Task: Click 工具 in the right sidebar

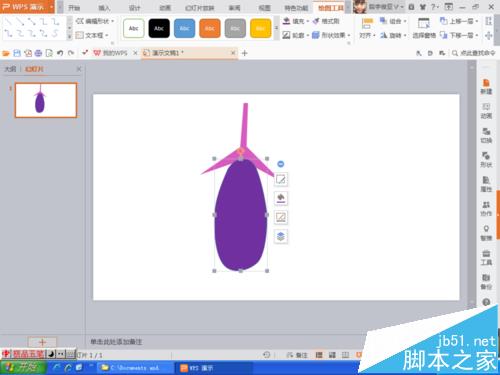Action: [486, 258]
